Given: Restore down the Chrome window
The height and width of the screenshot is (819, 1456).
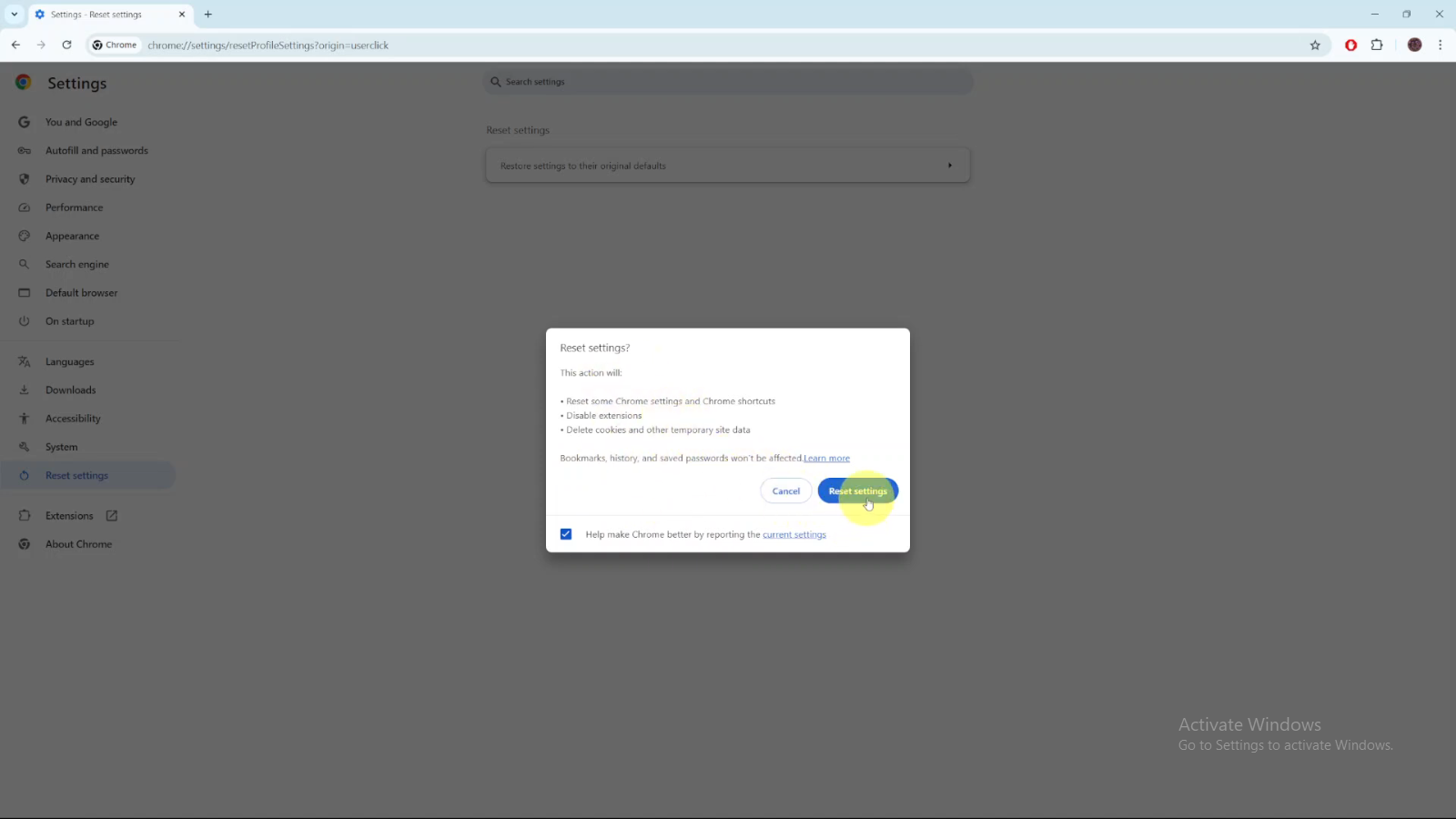Looking at the screenshot, I should pyautogui.click(x=1407, y=15).
